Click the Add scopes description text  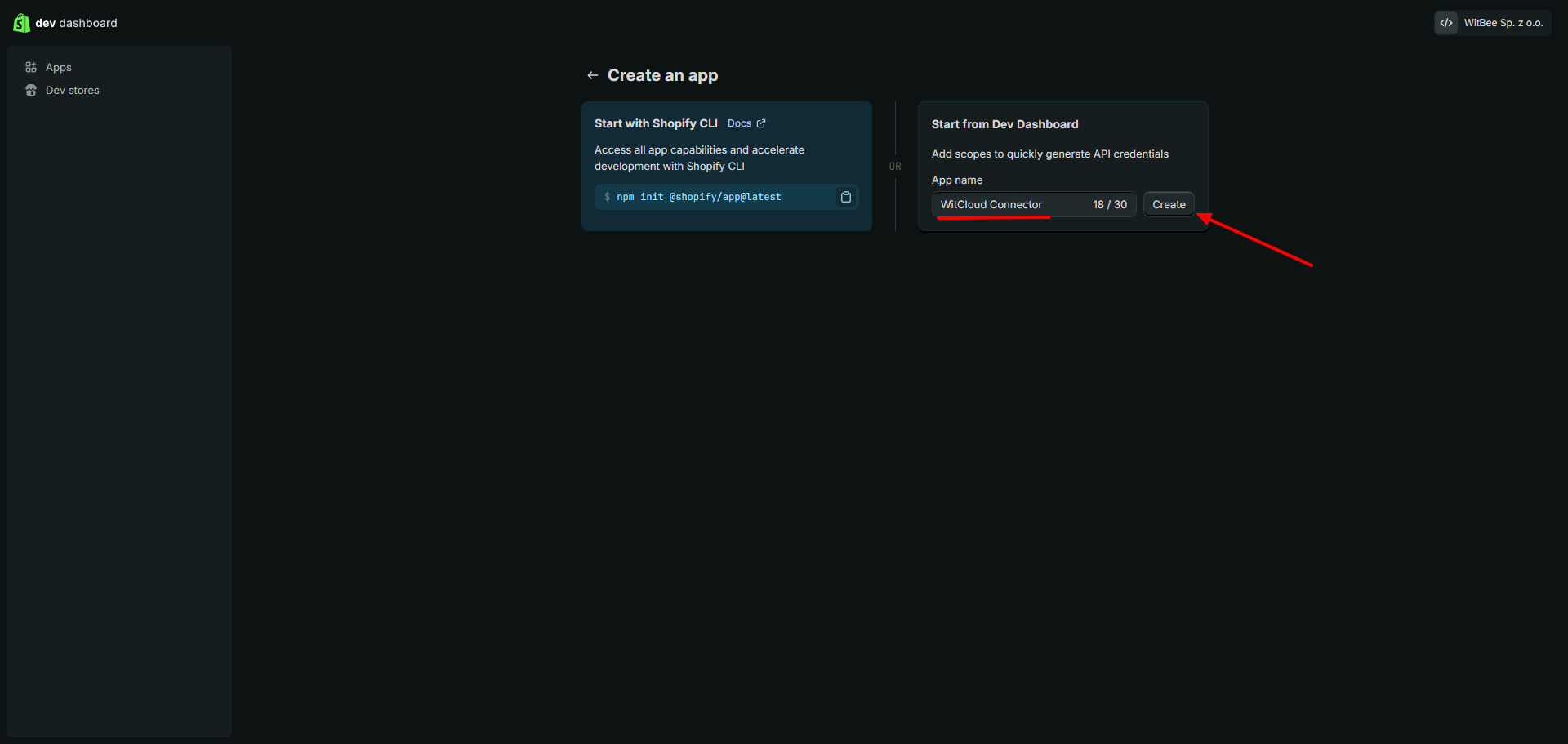1050,154
